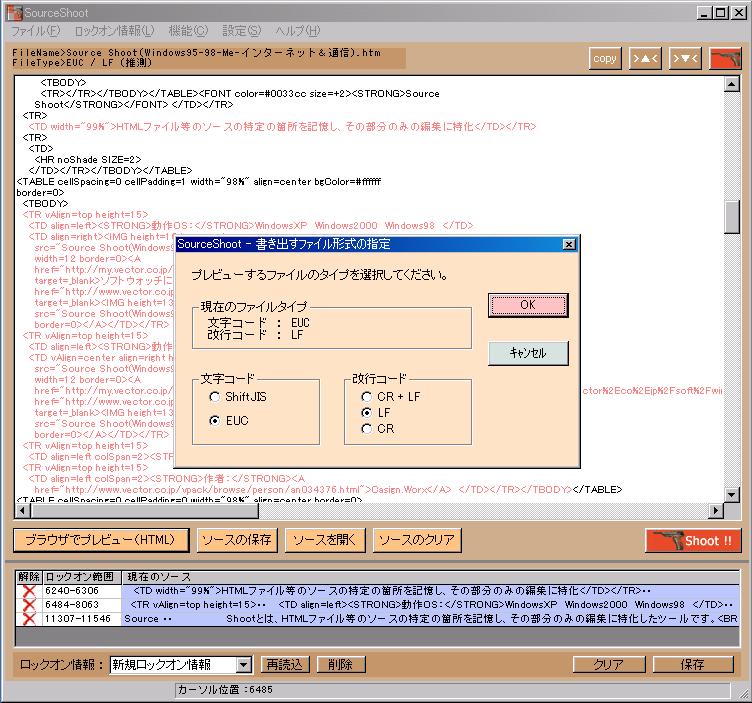Remove lock-on range 11307-11546 via red X
This screenshot has width=752, height=703.
(x=29, y=619)
